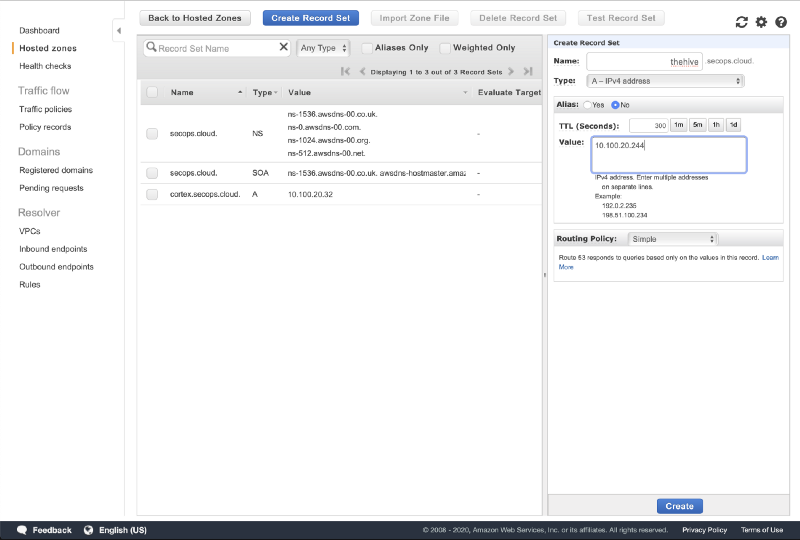Open the Any Type filter dropdown

point(323,48)
